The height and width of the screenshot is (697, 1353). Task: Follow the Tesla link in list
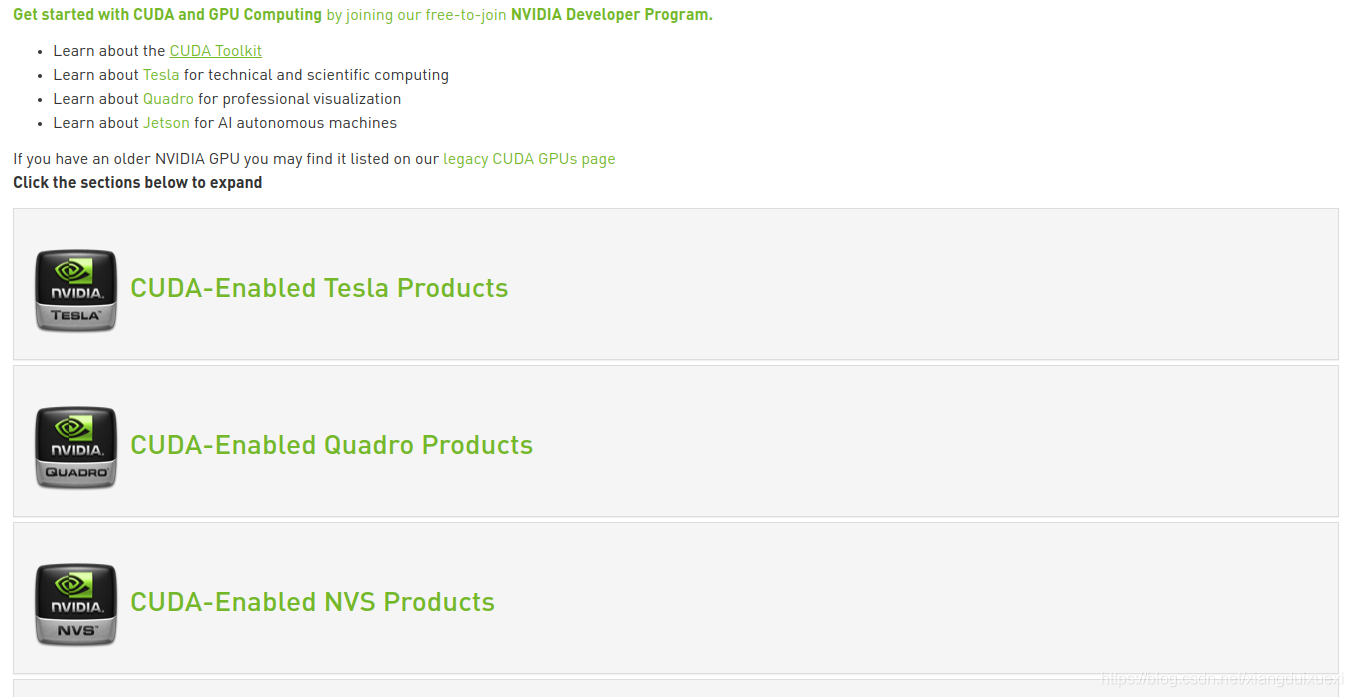[161, 75]
